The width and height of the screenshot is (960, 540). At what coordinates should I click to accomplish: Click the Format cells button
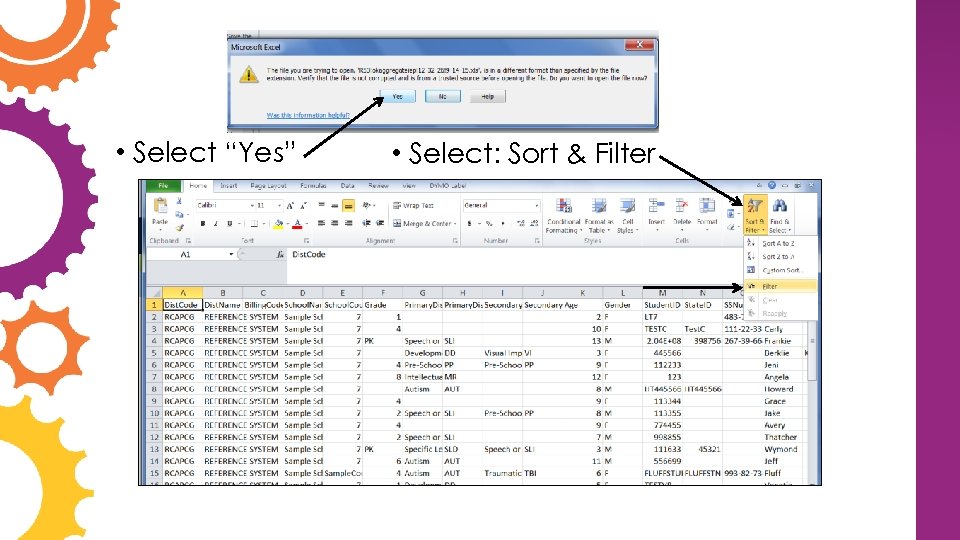click(707, 214)
